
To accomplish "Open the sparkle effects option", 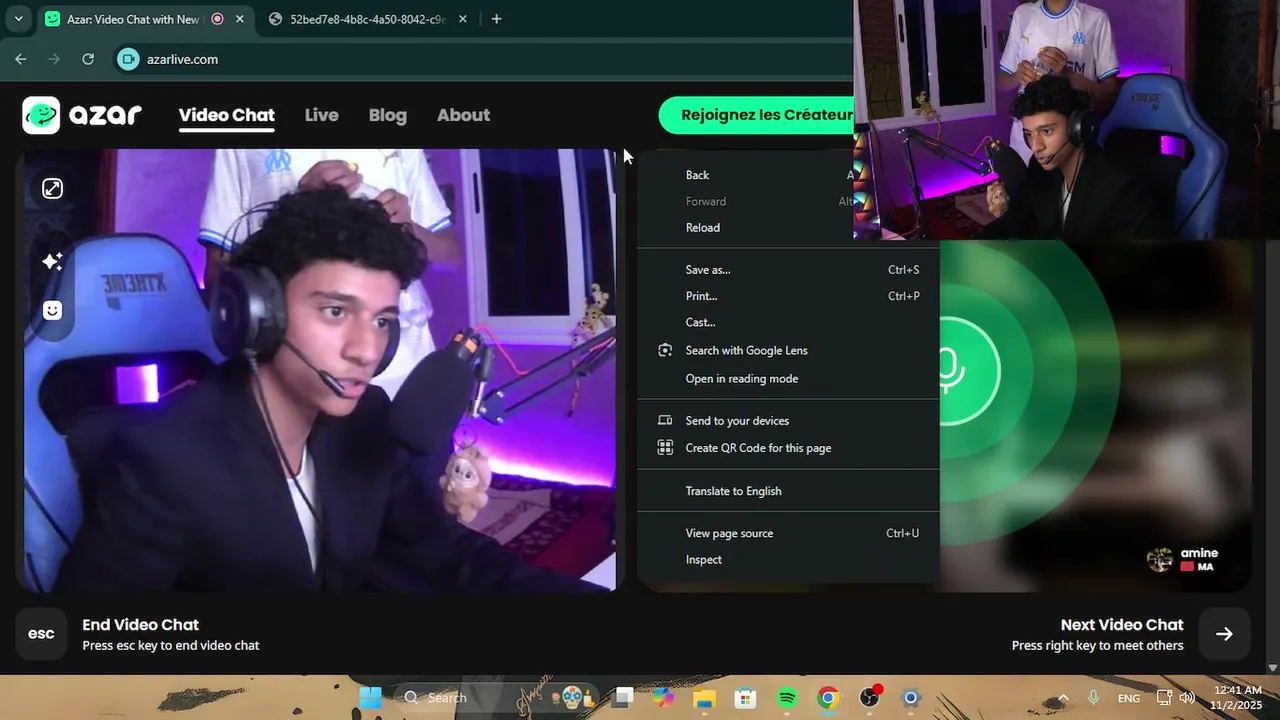I will pyautogui.click(x=52, y=261).
